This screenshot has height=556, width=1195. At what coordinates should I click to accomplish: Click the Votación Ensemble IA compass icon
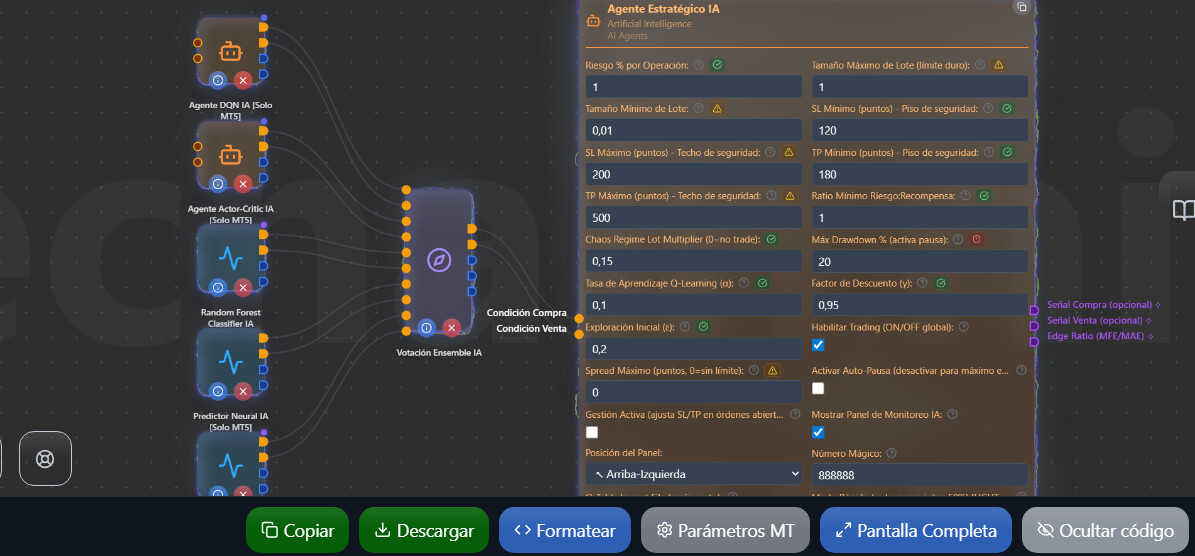438,261
